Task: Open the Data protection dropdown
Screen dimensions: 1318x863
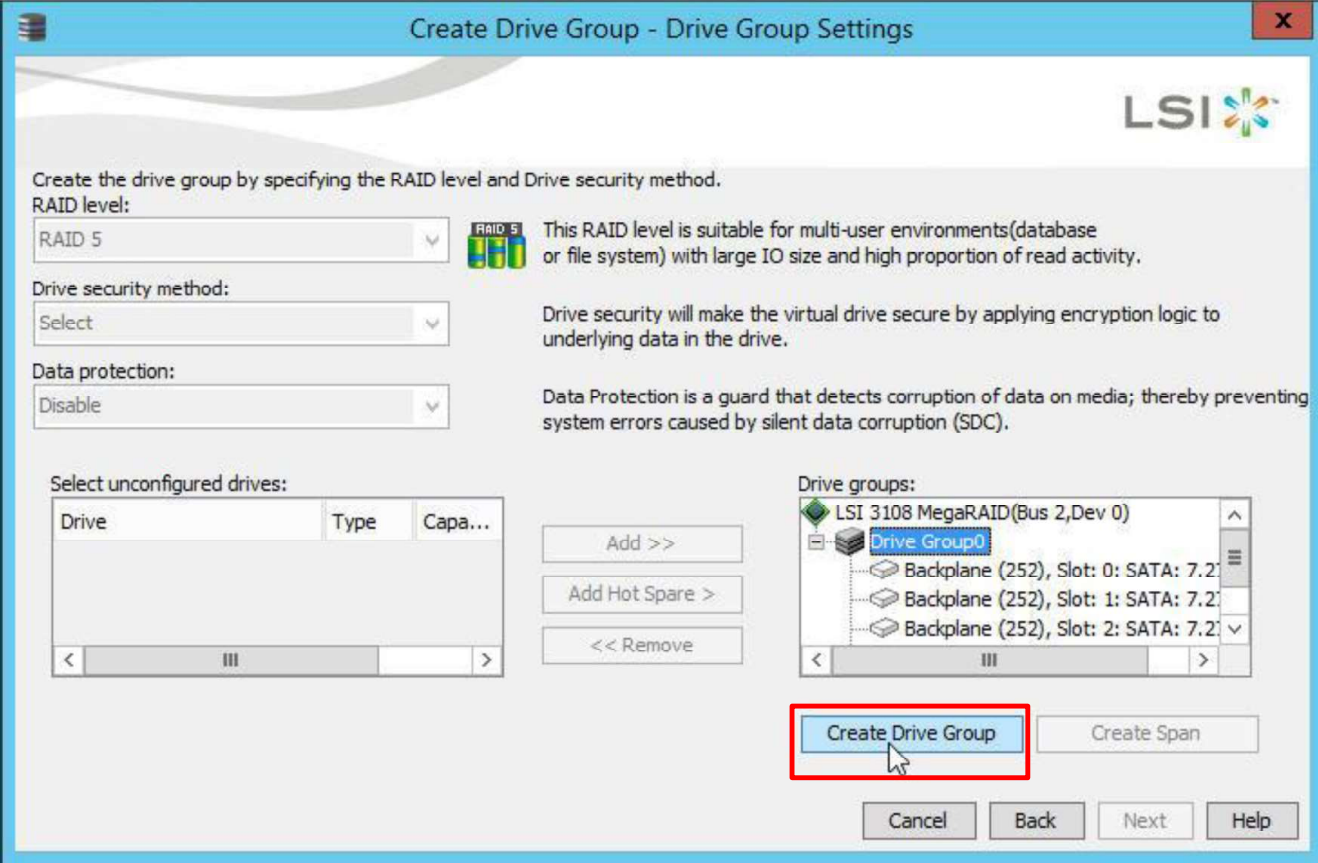Action: pyautogui.click(x=431, y=407)
